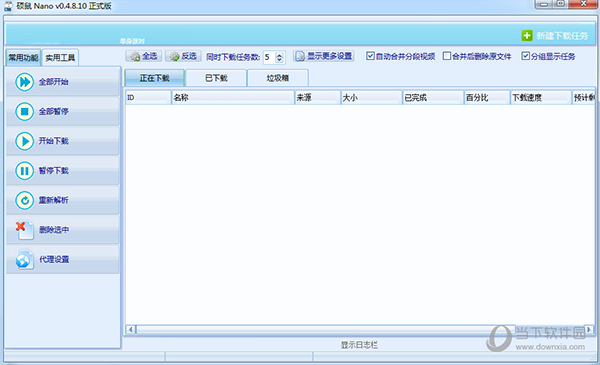Click the 删除选中 delete document icon
600x365 pixels.
[x=24, y=230]
